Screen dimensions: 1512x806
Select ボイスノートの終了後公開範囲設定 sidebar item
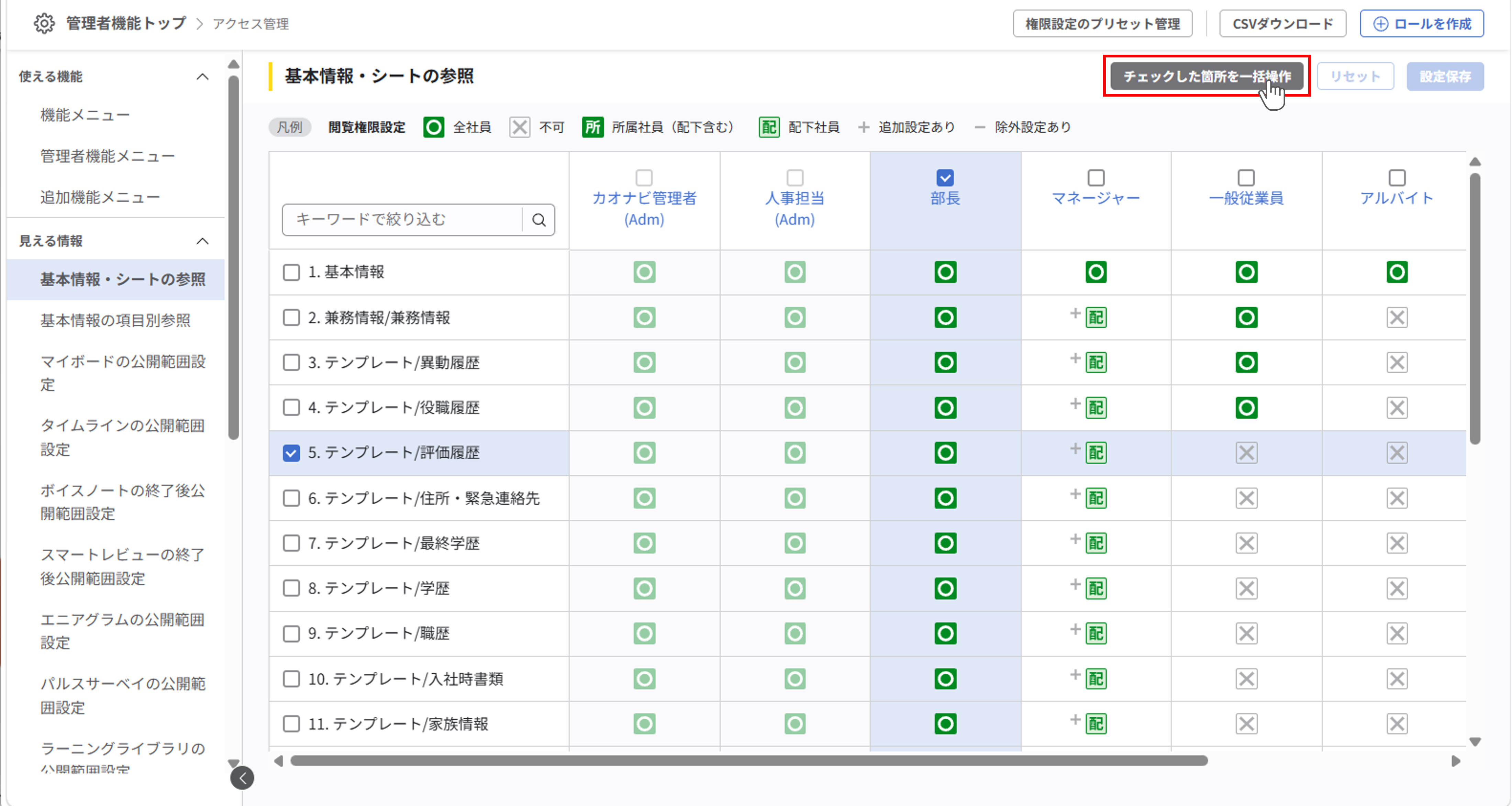pos(123,502)
